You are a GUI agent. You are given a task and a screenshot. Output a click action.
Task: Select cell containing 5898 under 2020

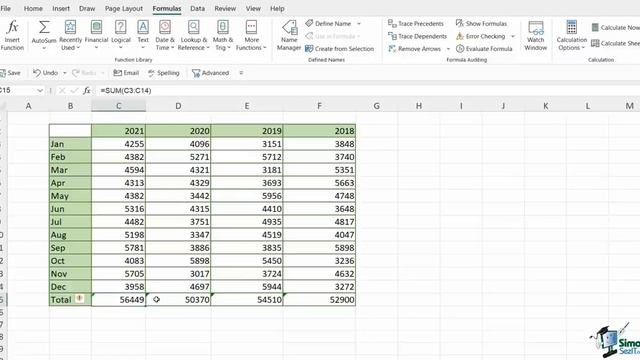[x=178, y=261]
